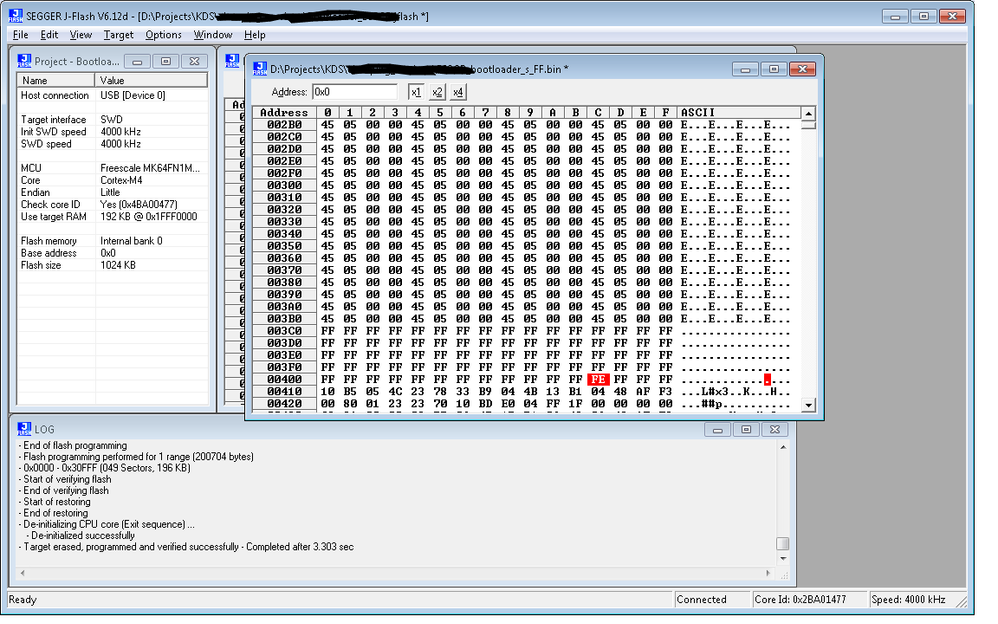Click LOG panel scrollbar up arrow
998x624 pixels.
tap(783, 447)
